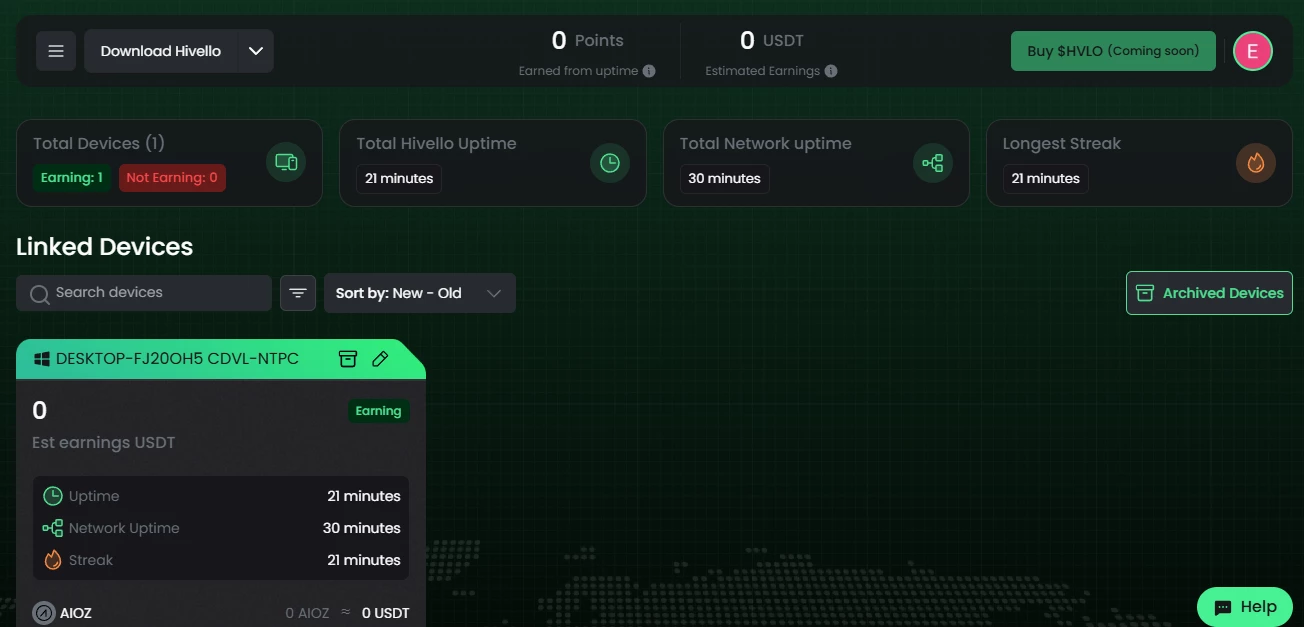
Task: Click the Total Devices (1) label
Action: click(99, 143)
